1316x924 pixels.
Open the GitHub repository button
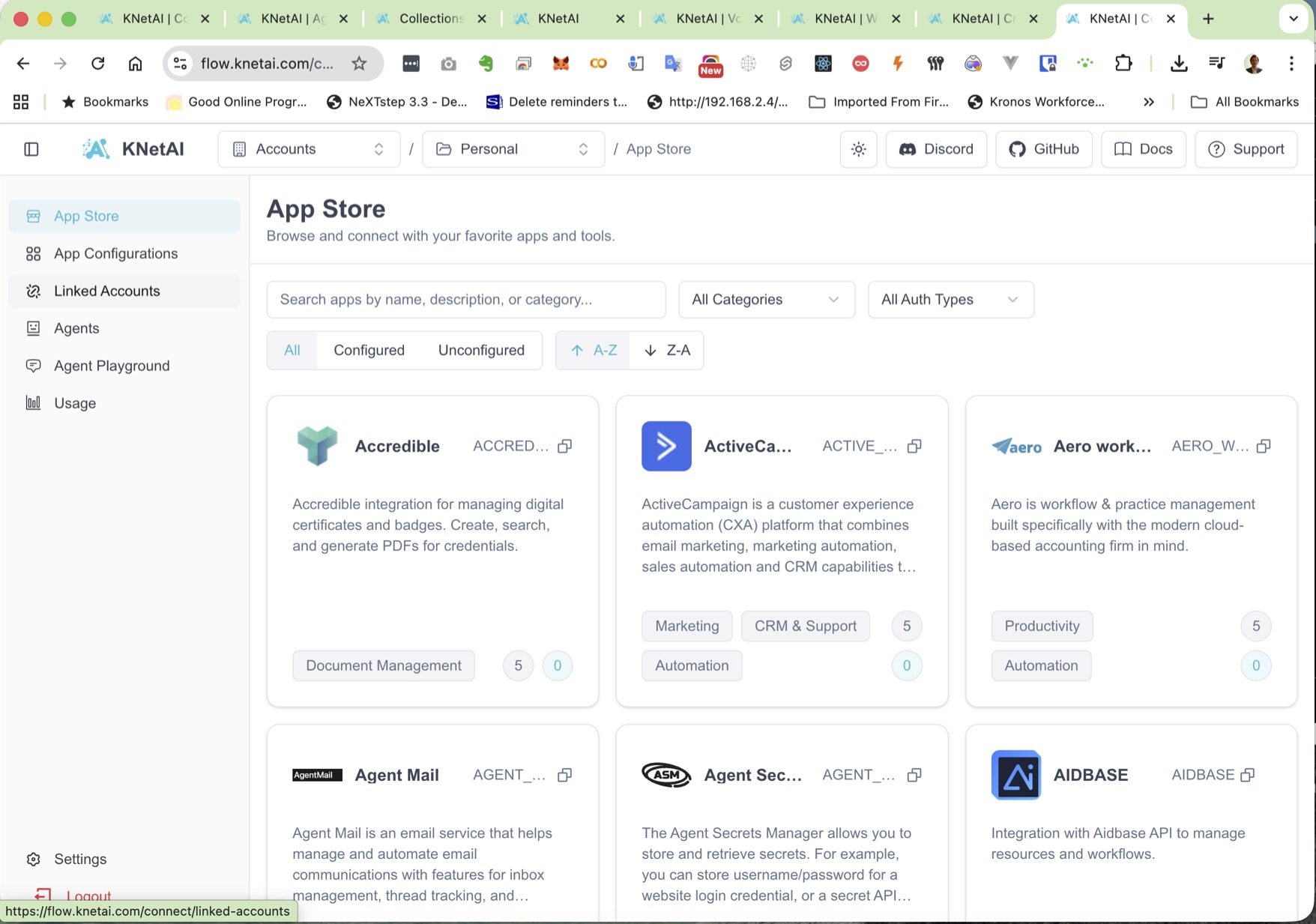tap(1044, 149)
